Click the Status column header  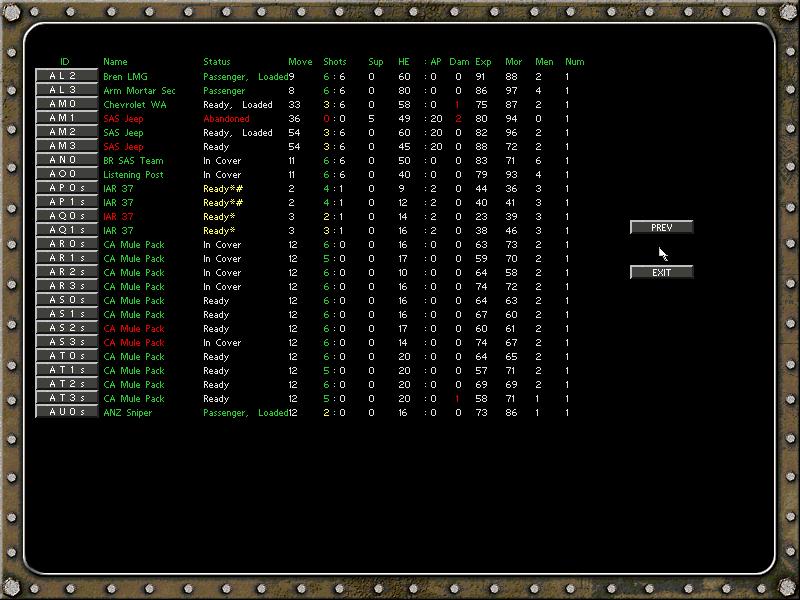(x=215, y=60)
